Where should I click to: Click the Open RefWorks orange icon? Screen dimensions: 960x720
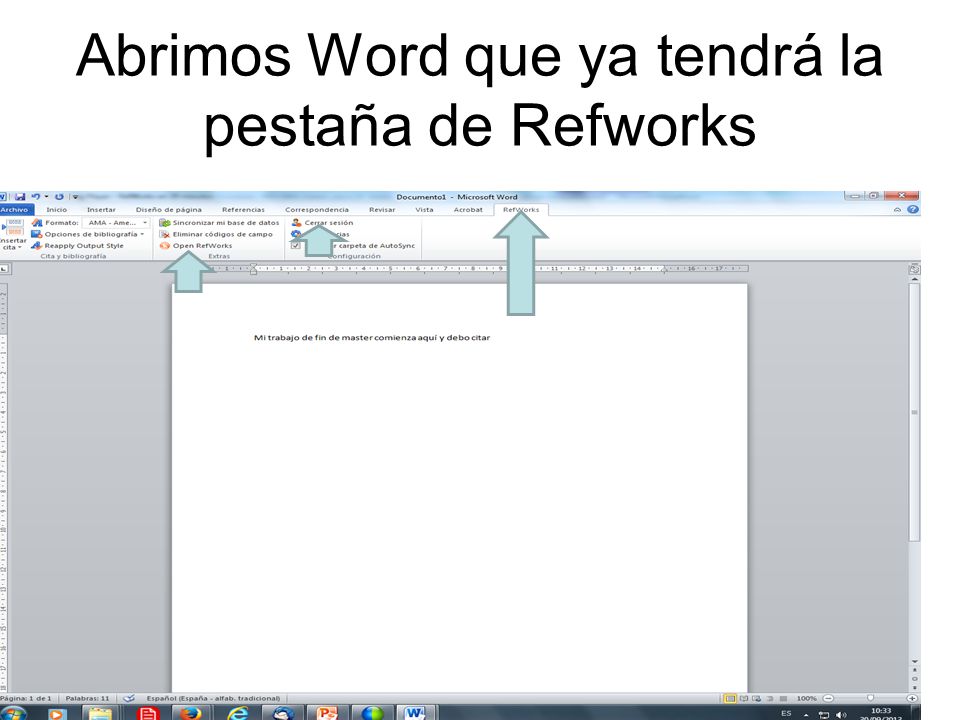point(164,246)
